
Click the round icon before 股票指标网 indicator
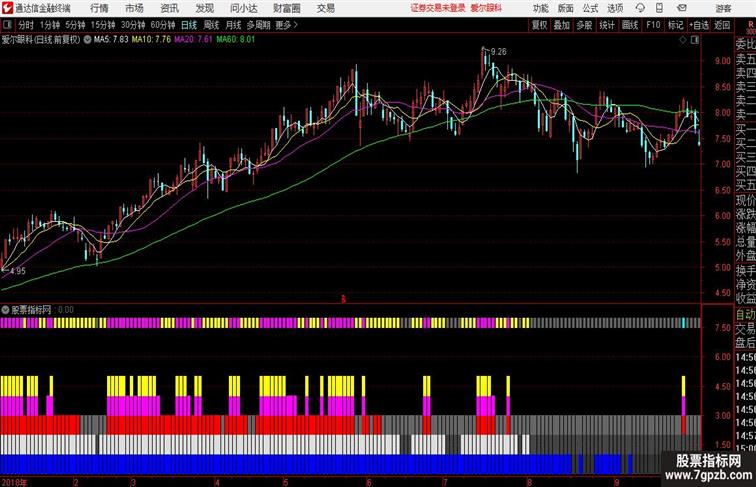5,310
